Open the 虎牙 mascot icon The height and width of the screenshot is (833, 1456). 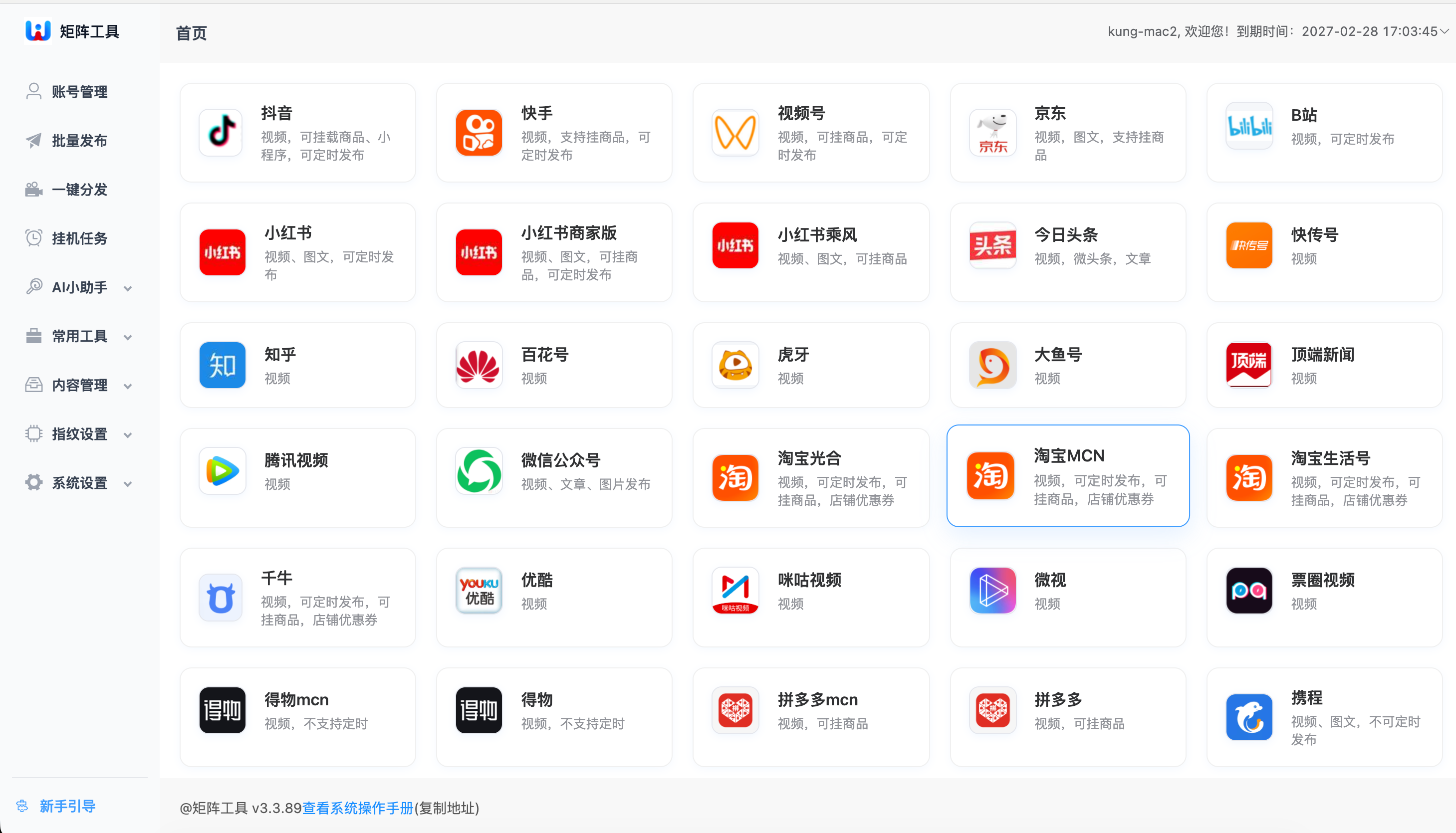point(735,365)
